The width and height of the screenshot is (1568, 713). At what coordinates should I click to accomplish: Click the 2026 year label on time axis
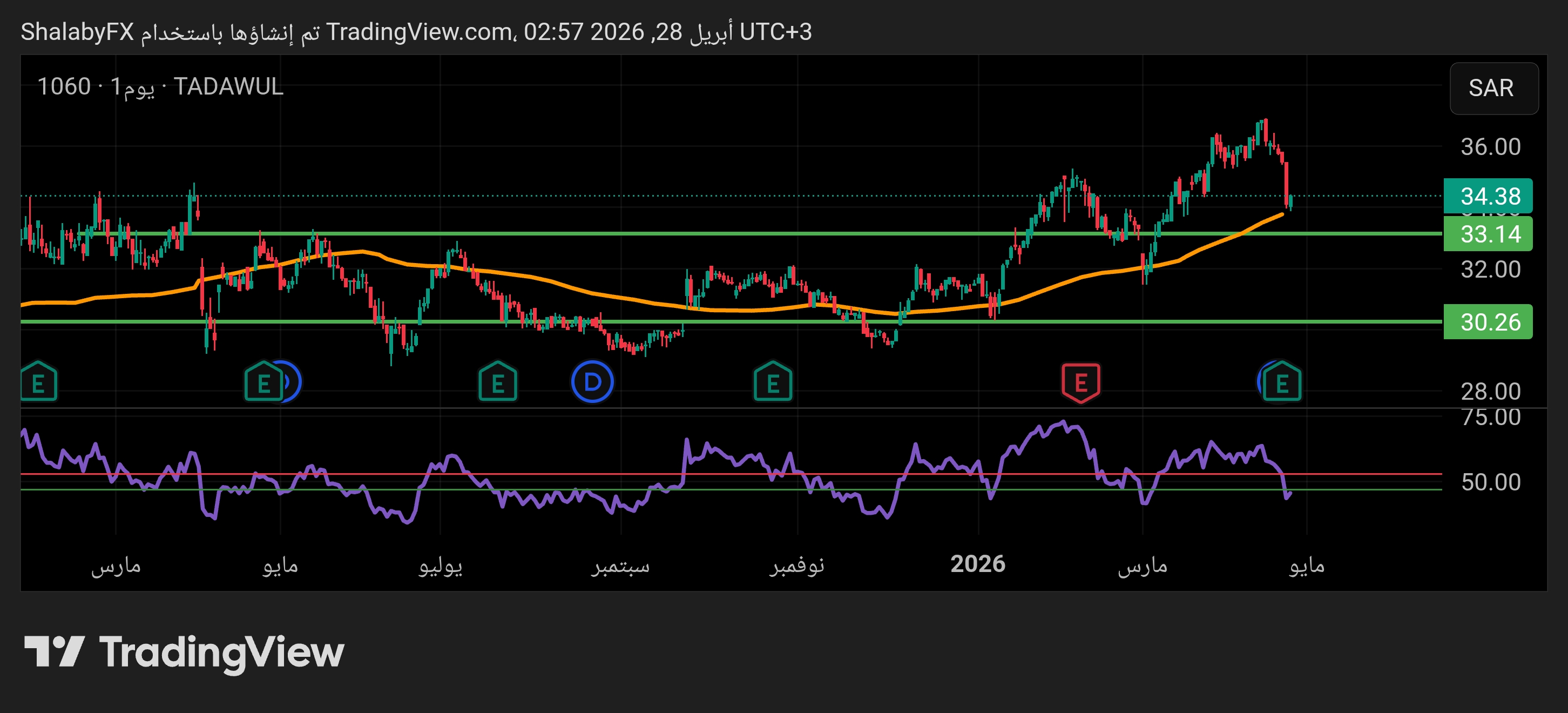977,564
